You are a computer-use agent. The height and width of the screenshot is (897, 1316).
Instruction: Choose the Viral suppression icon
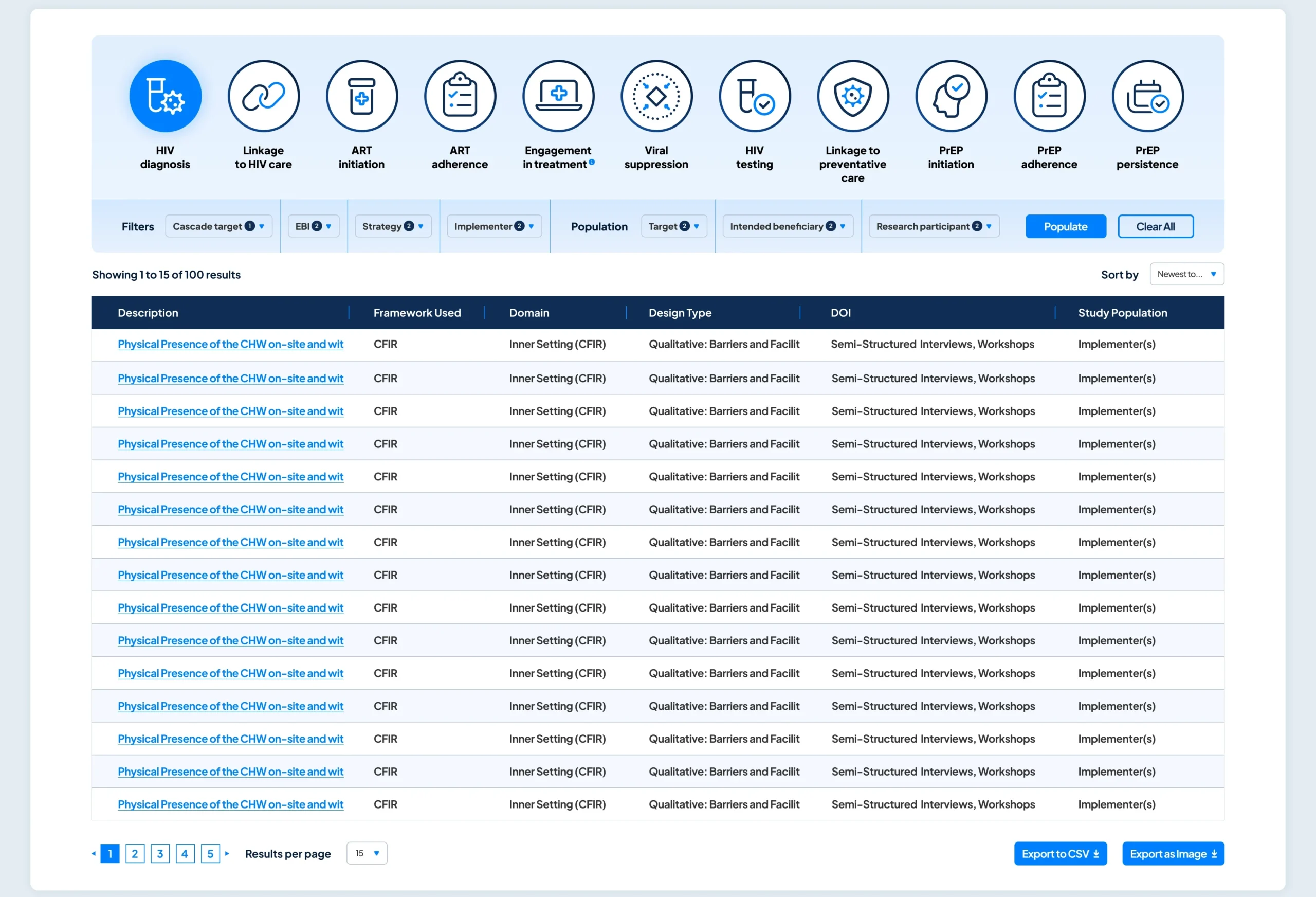[x=656, y=96]
